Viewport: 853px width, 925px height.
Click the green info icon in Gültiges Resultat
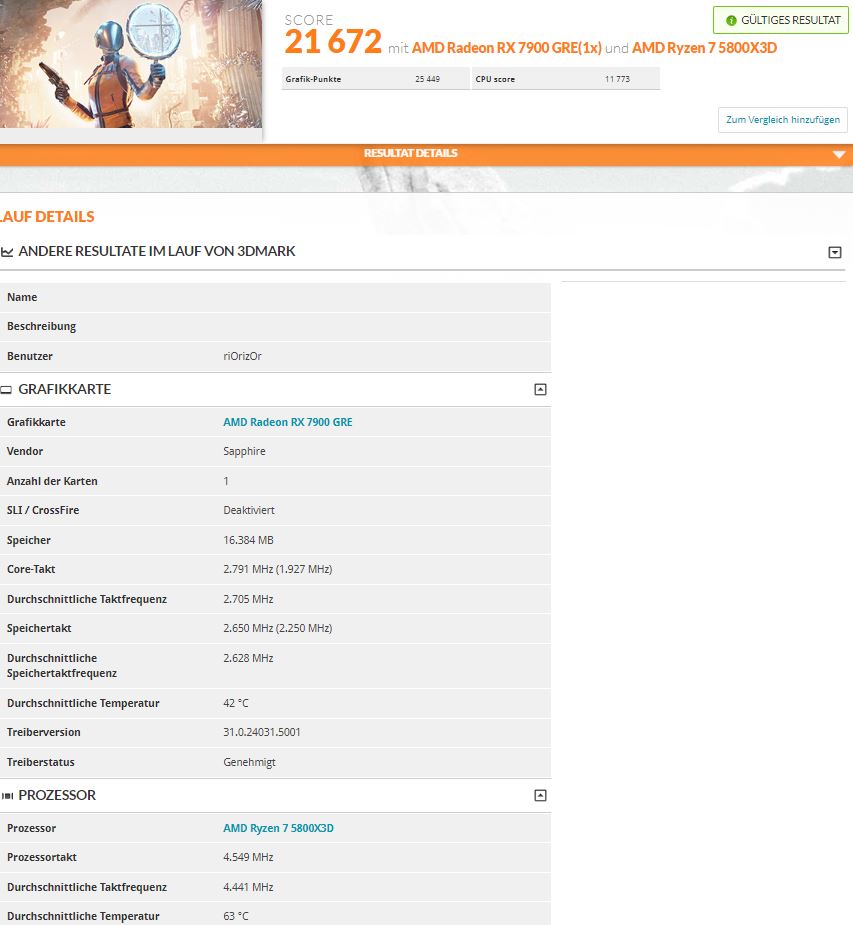click(731, 21)
